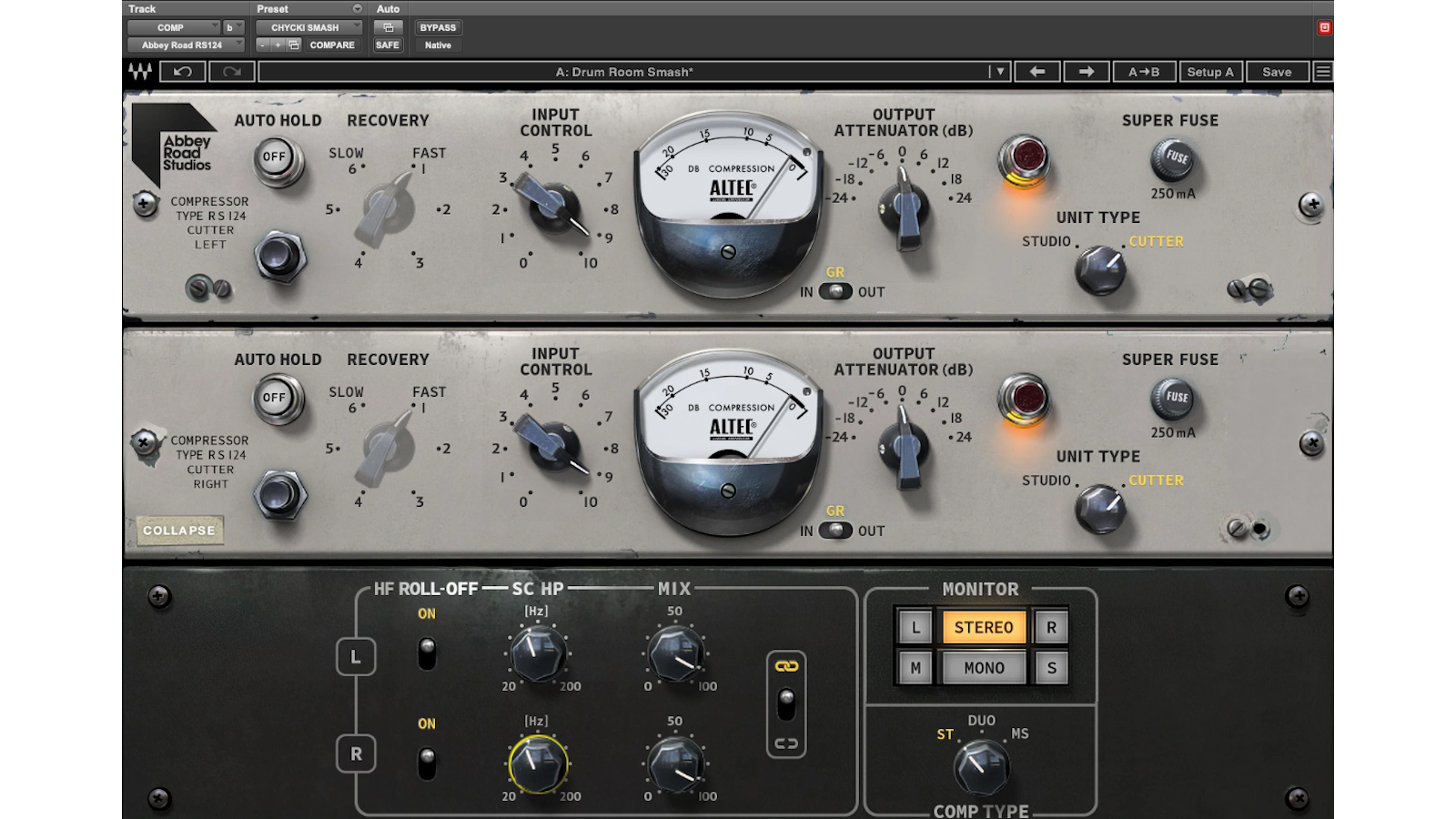Redo the last change
This screenshot has height=819, width=1456.
pyautogui.click(x=232, y=72)
